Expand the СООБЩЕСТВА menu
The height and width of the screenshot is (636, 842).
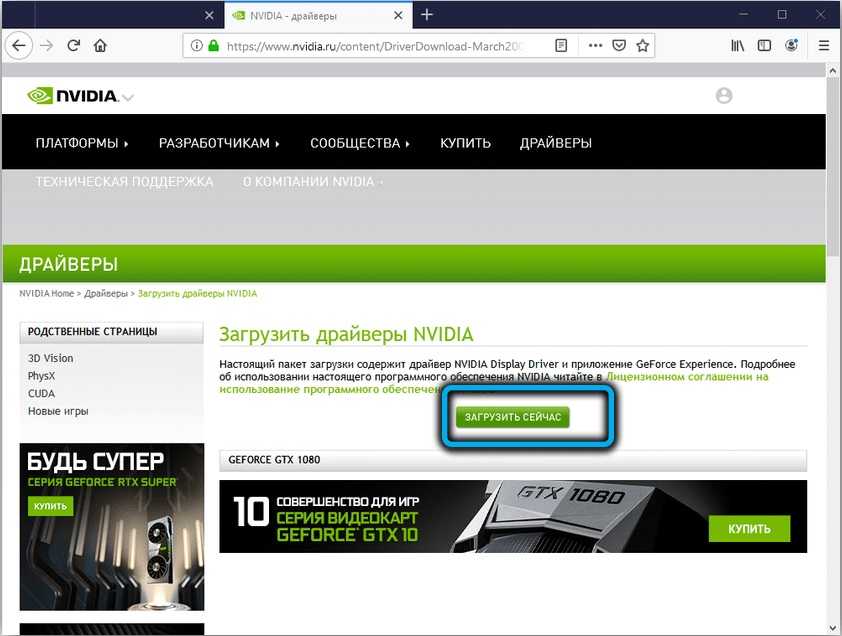coord(359,143)
